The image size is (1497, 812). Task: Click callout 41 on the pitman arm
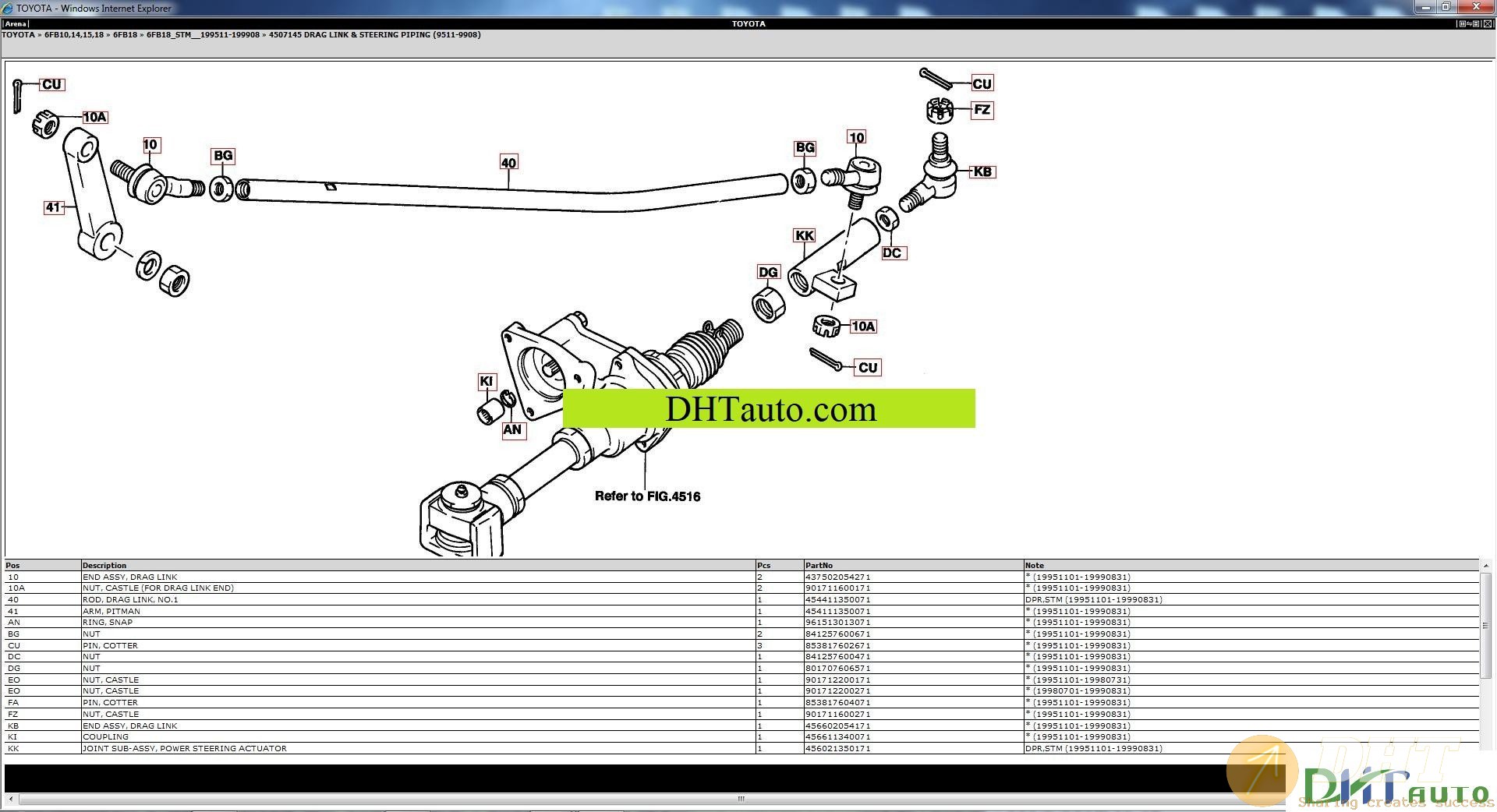[53, 207]
